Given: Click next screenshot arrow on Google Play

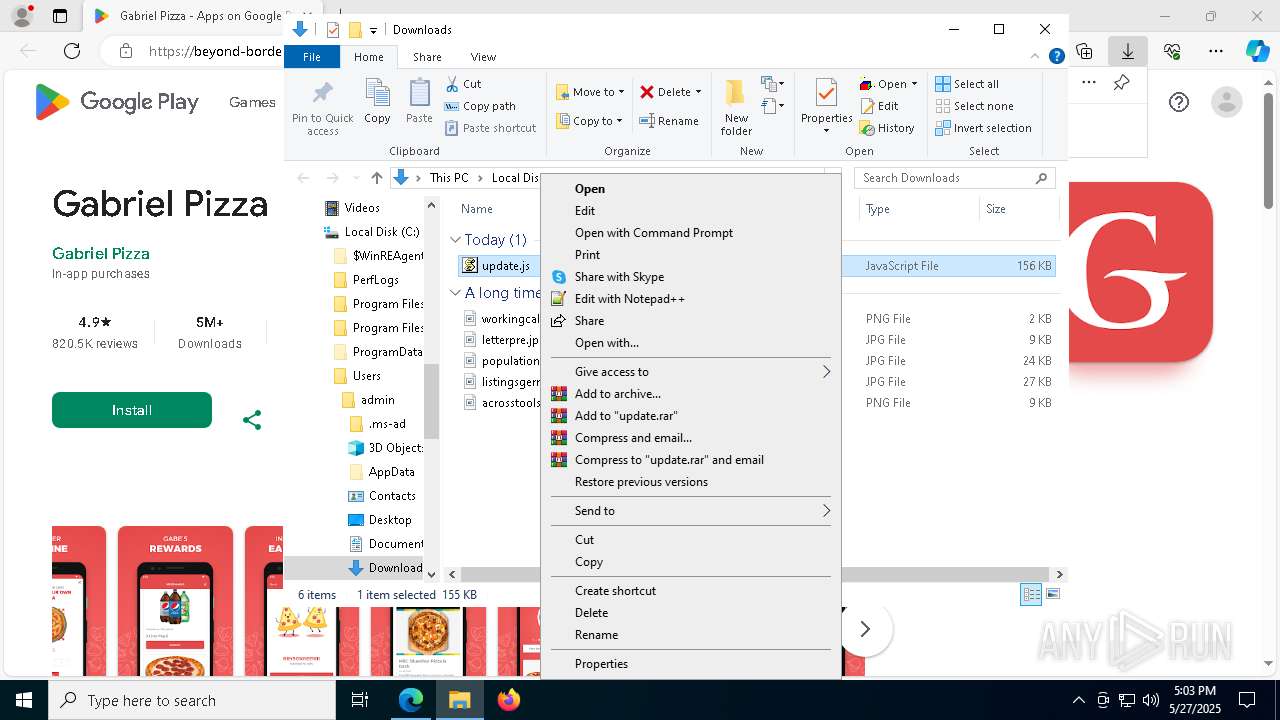Looking at the screenshot, I should [x=865, y=629].
